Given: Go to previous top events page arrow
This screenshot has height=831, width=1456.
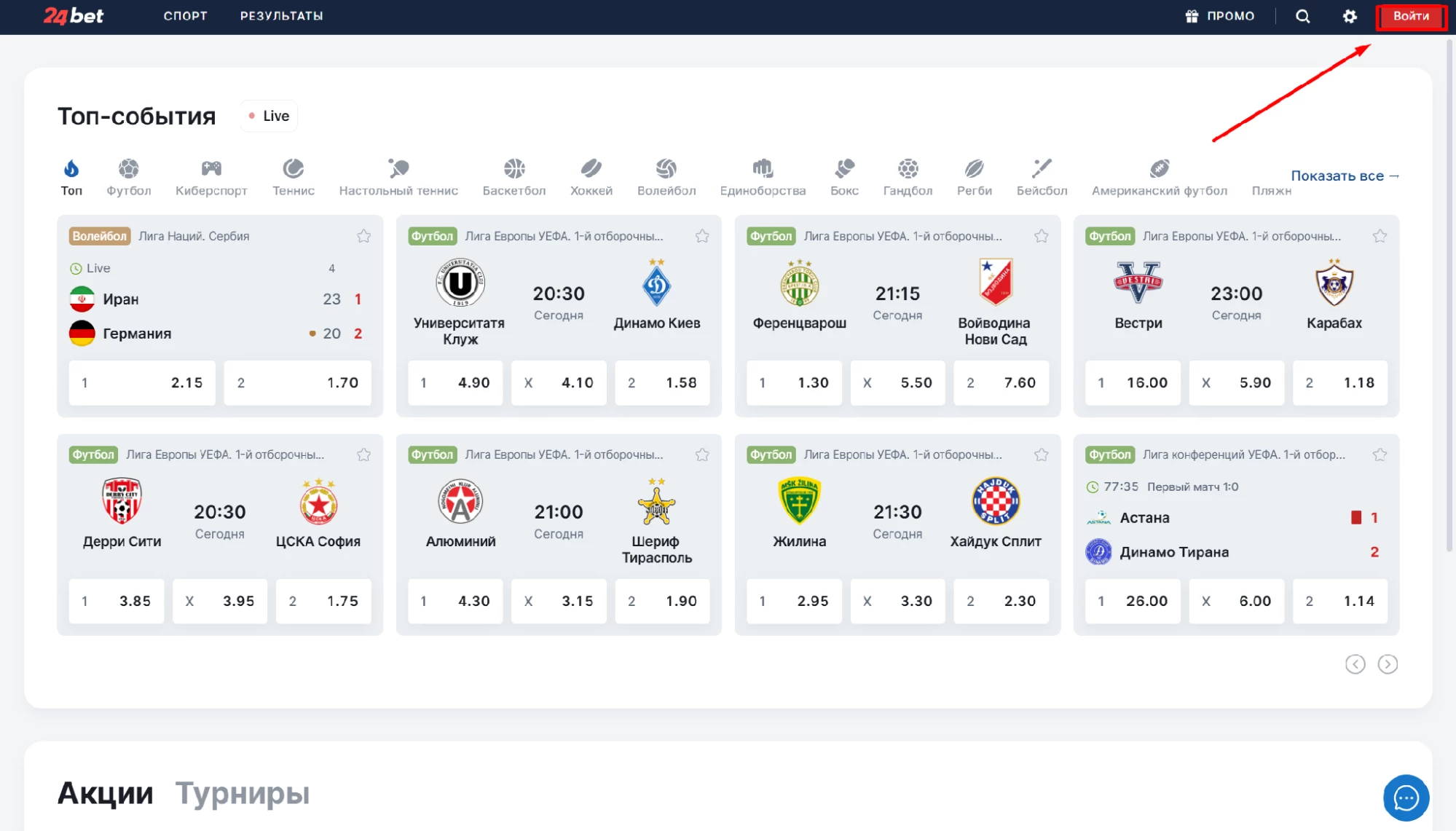Looking at the screenshot, I should (1355, 664).
